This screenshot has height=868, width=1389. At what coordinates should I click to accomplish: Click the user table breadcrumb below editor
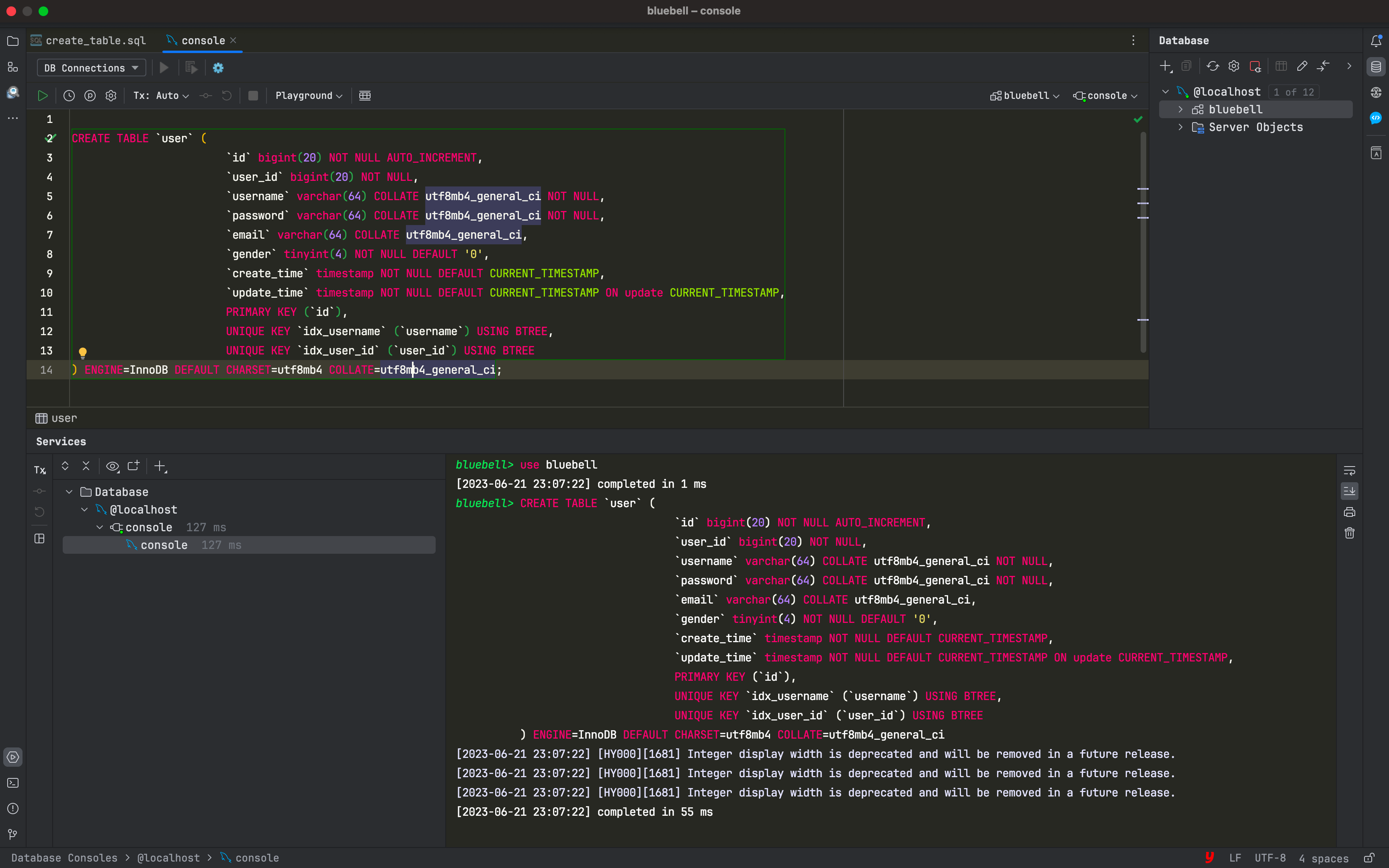click(56, 418)
